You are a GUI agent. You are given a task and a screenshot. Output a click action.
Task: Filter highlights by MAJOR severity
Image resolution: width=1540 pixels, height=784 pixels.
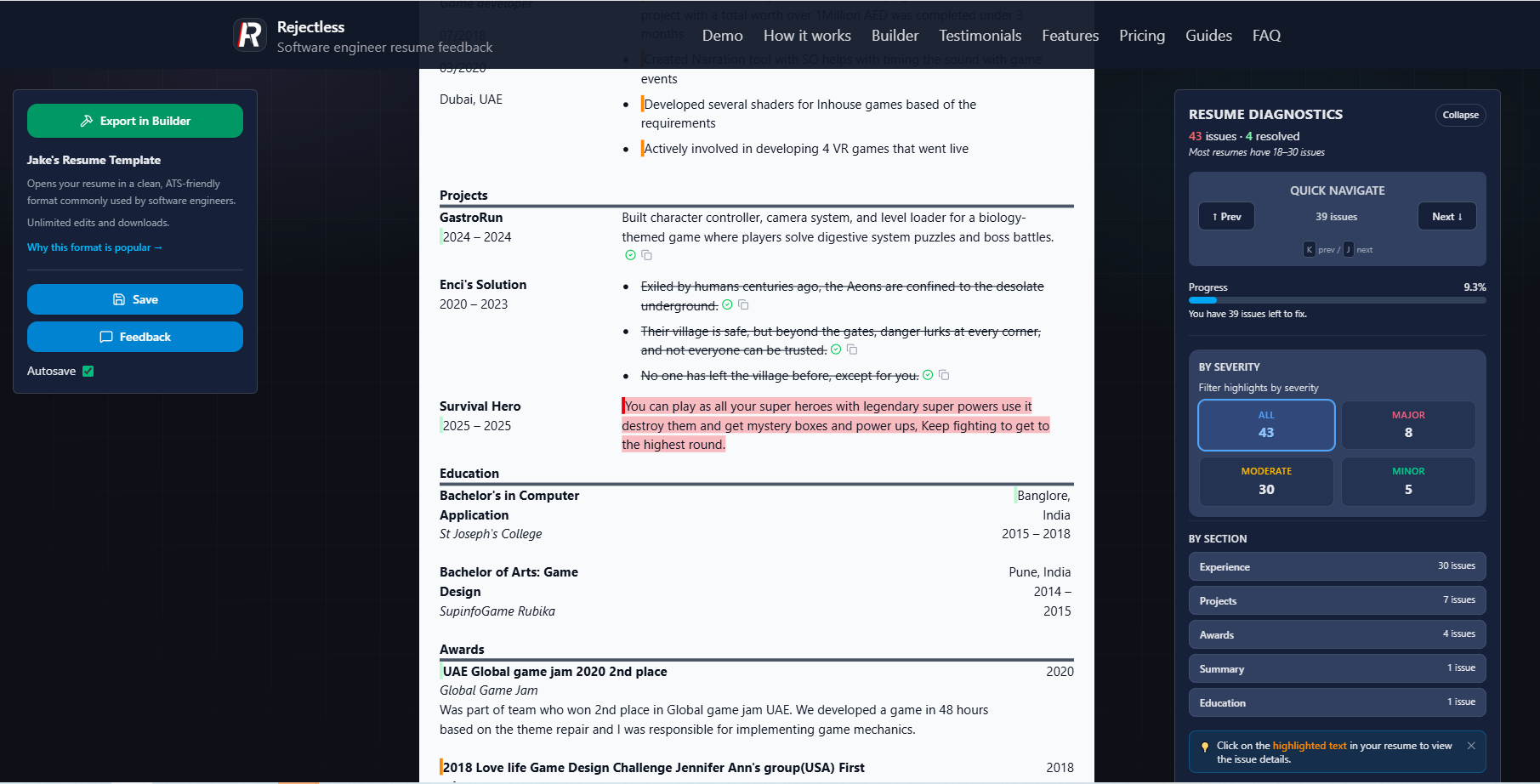(x=1408, y=424)
